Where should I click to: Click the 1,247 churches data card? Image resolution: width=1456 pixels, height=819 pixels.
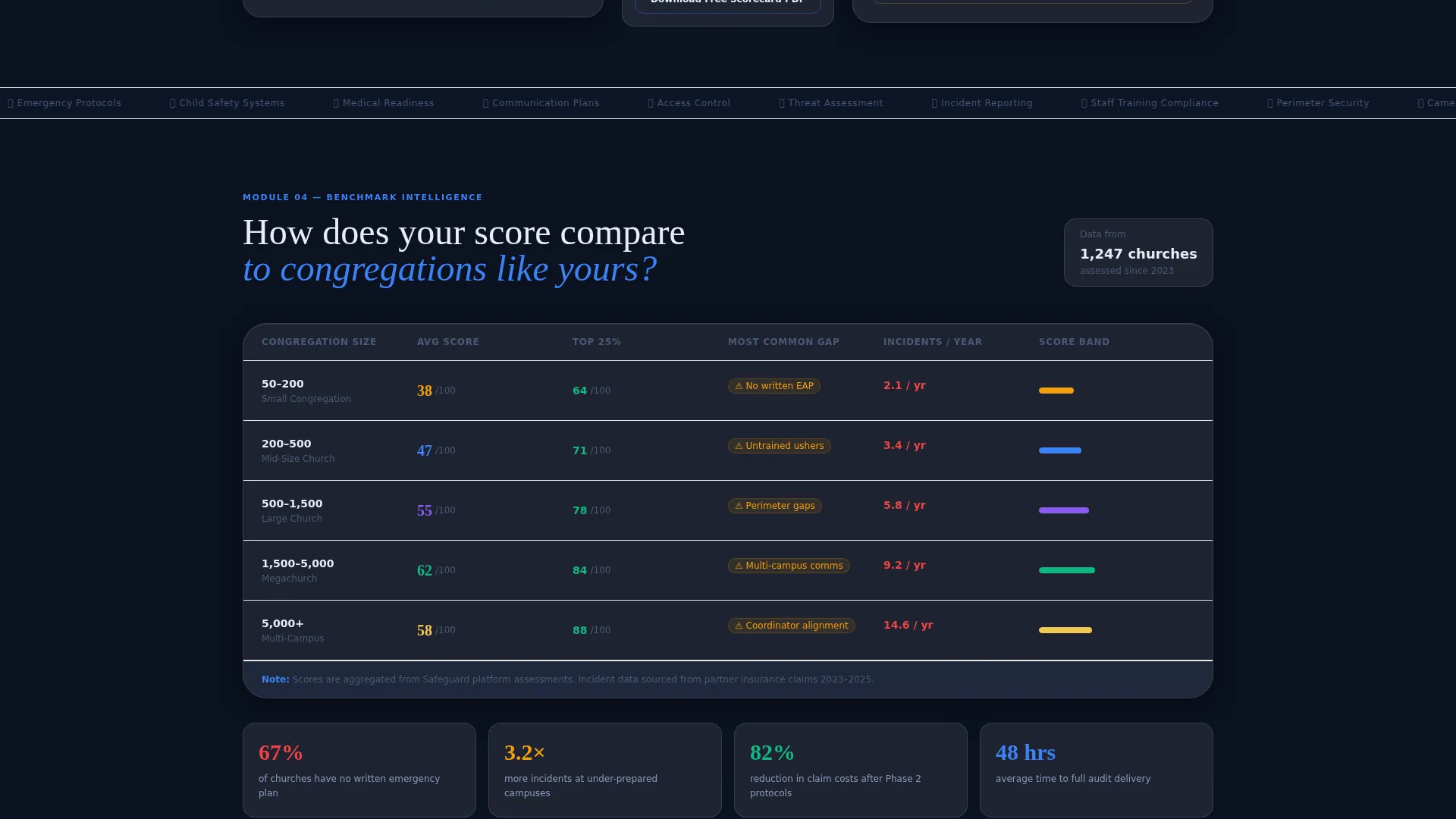[x=1138, y=253]
